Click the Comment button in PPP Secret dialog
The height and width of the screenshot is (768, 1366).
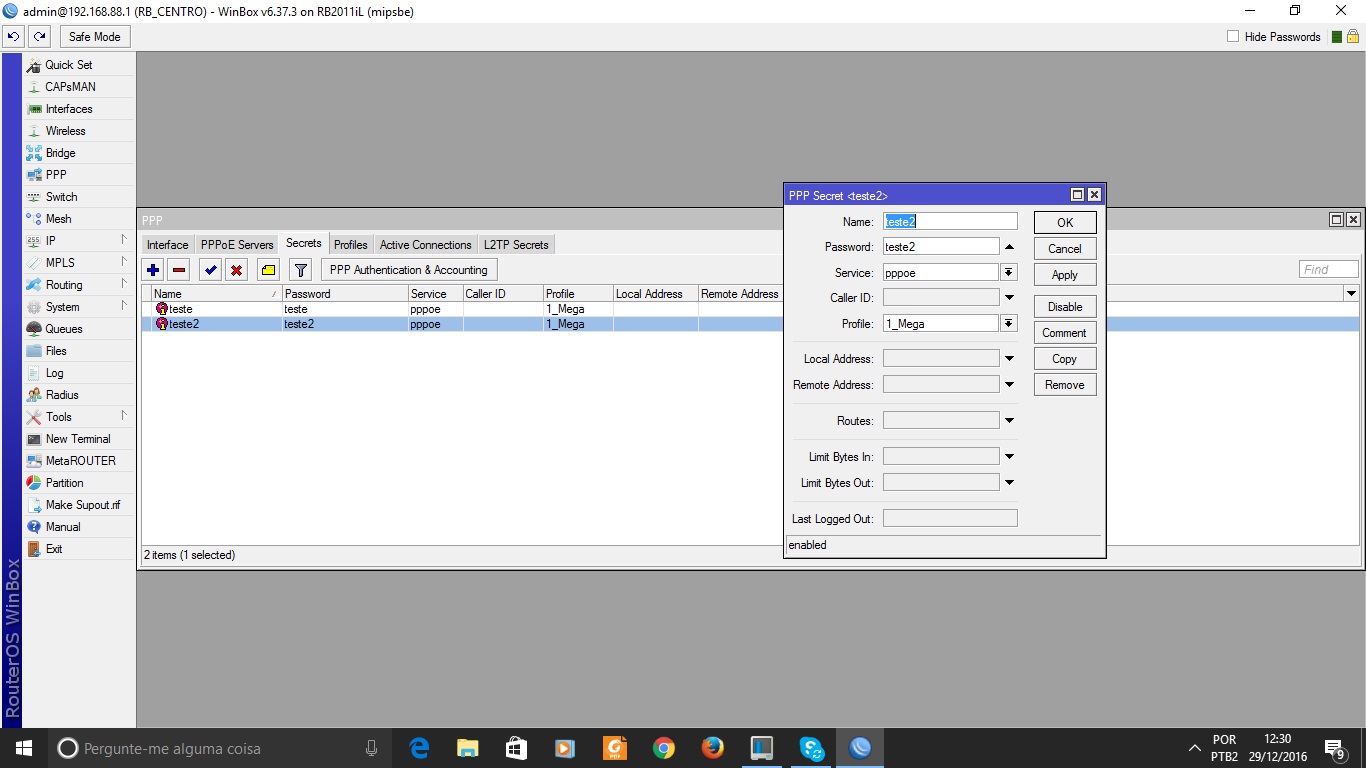1065,333
